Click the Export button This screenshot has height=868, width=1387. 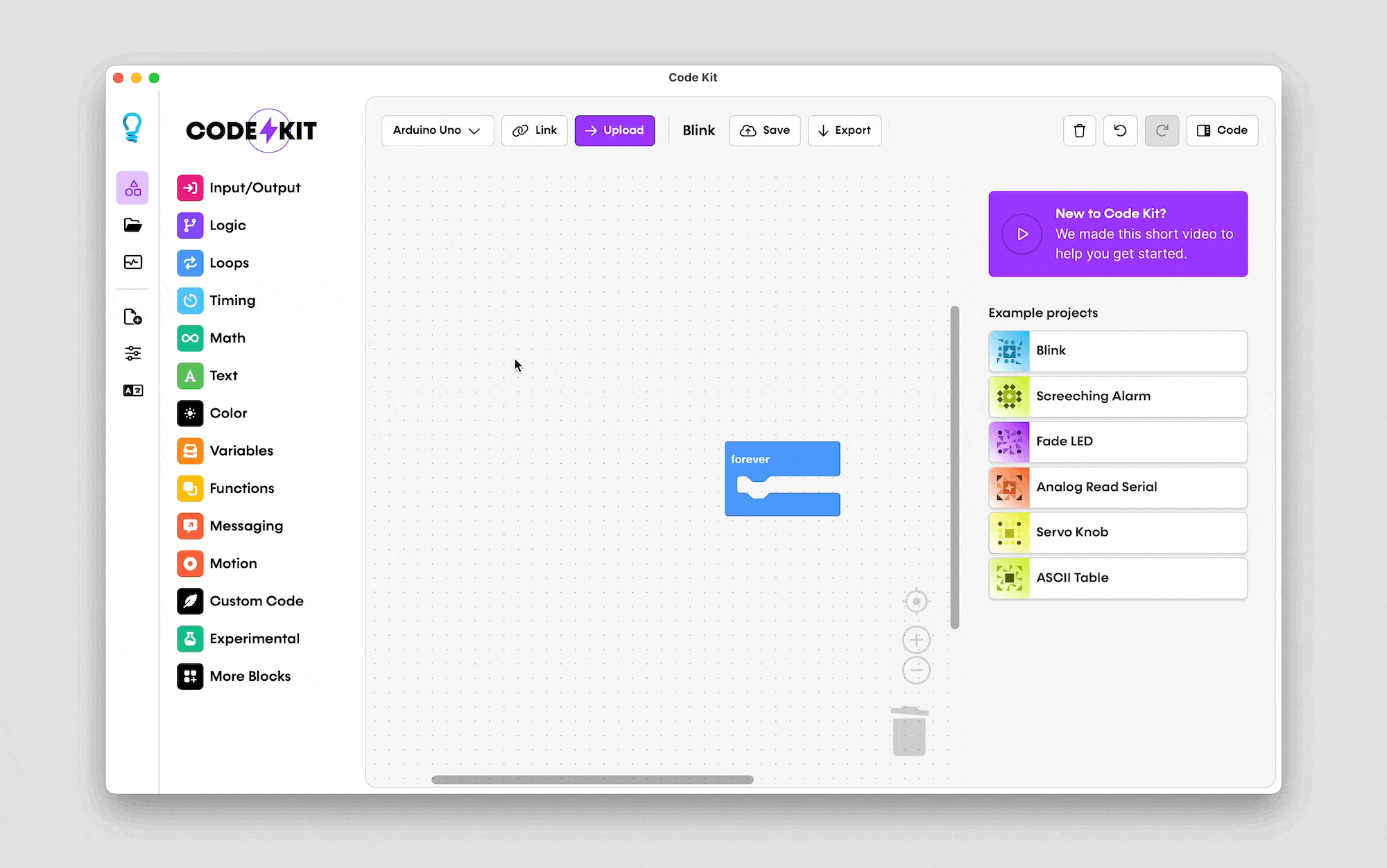[x=843, y=130]
